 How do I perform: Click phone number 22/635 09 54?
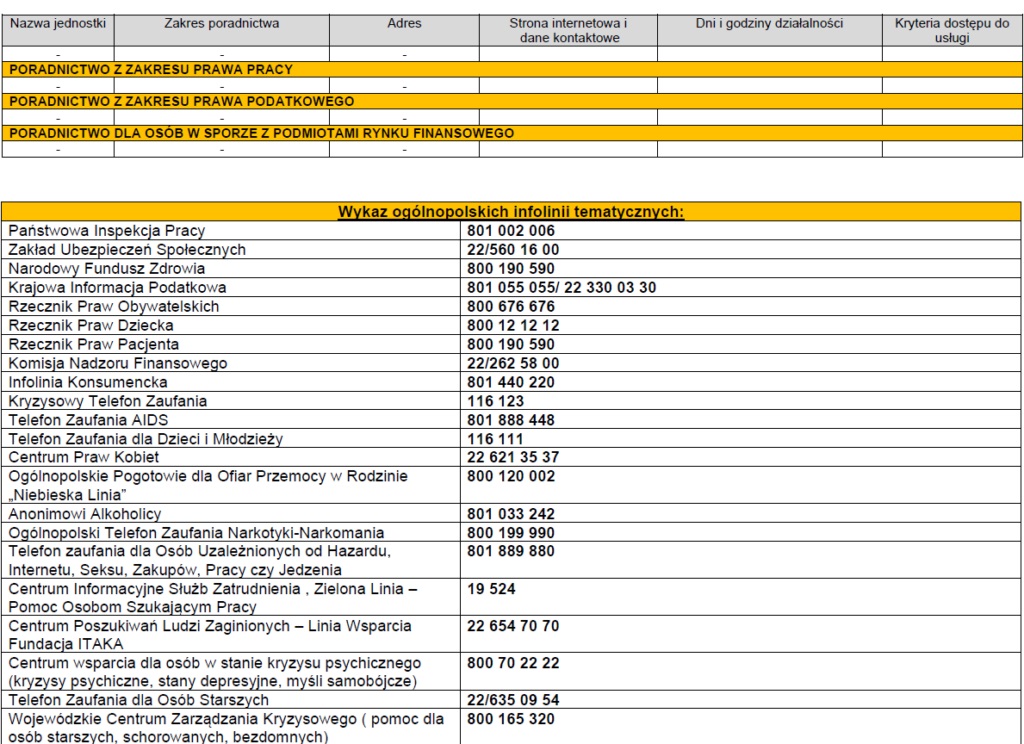pos(513,700)
